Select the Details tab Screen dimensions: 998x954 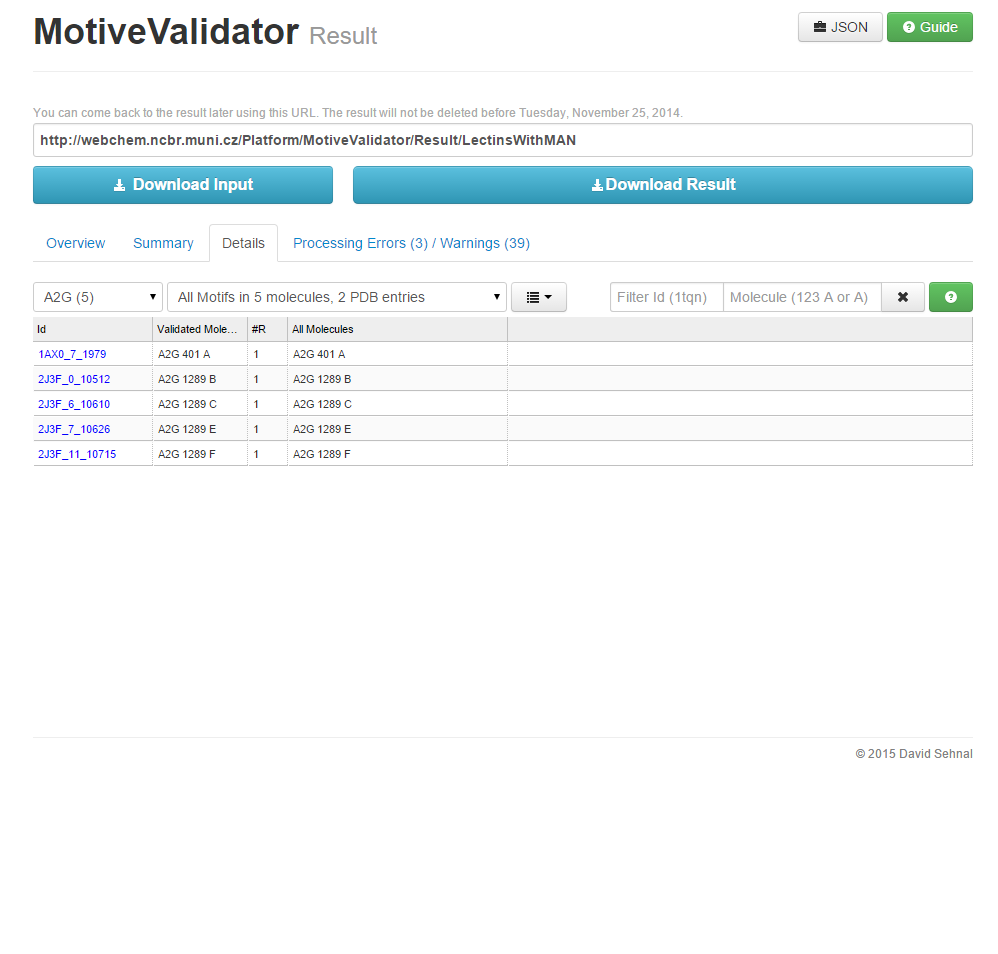click(x=243, y=243)
